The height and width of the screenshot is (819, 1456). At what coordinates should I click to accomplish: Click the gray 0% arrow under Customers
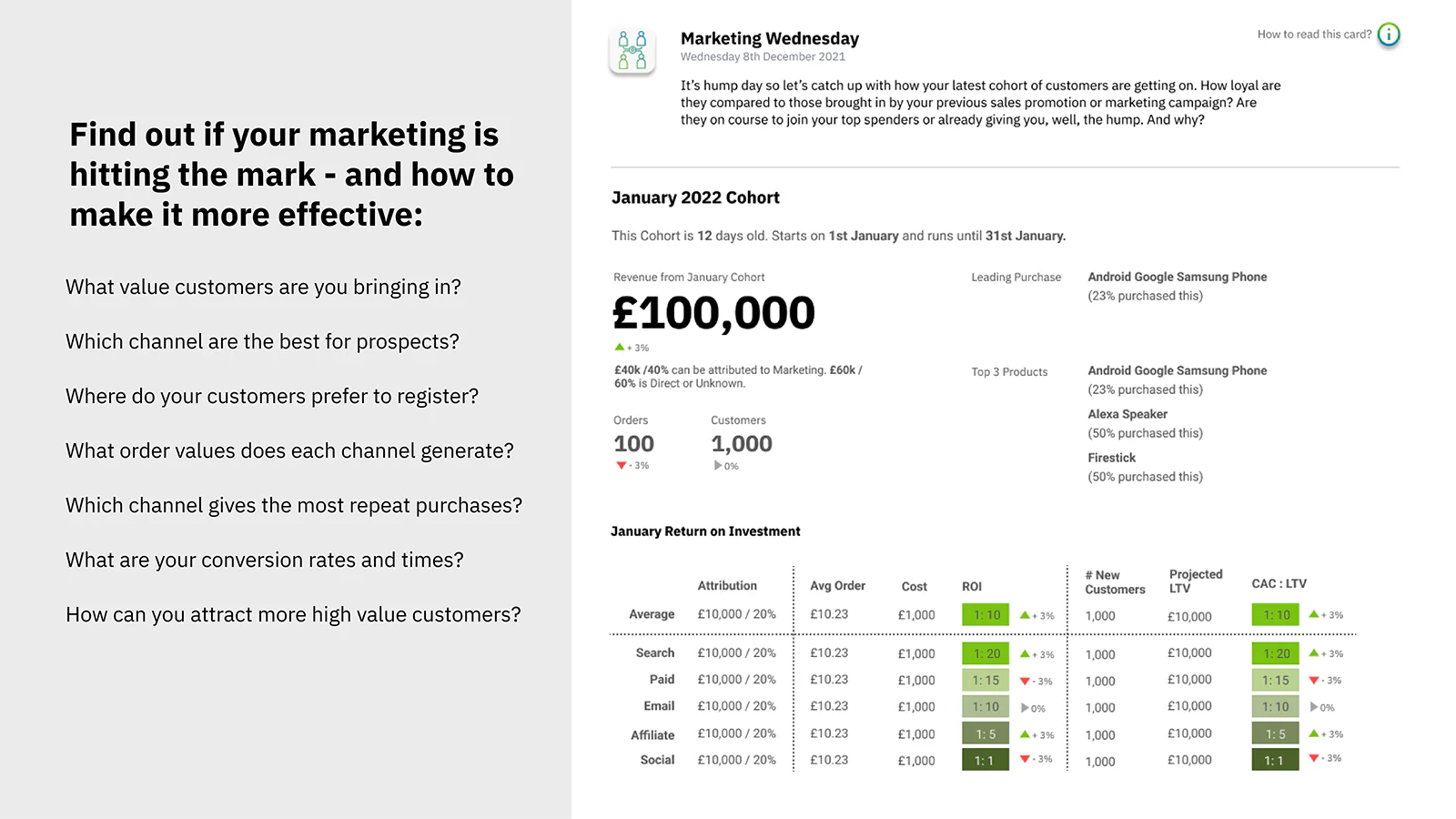pos(718,465)
